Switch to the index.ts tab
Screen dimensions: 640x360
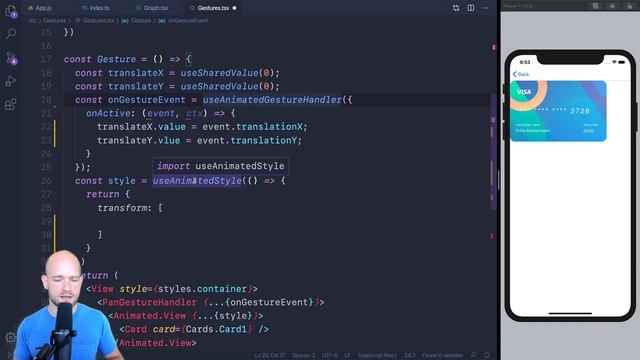tap(96, 8)
